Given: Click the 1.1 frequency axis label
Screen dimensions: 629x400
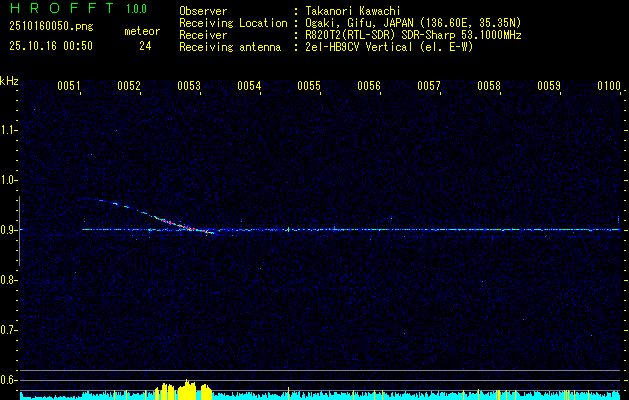Looking at the screenshot, I should click(9, 130).
